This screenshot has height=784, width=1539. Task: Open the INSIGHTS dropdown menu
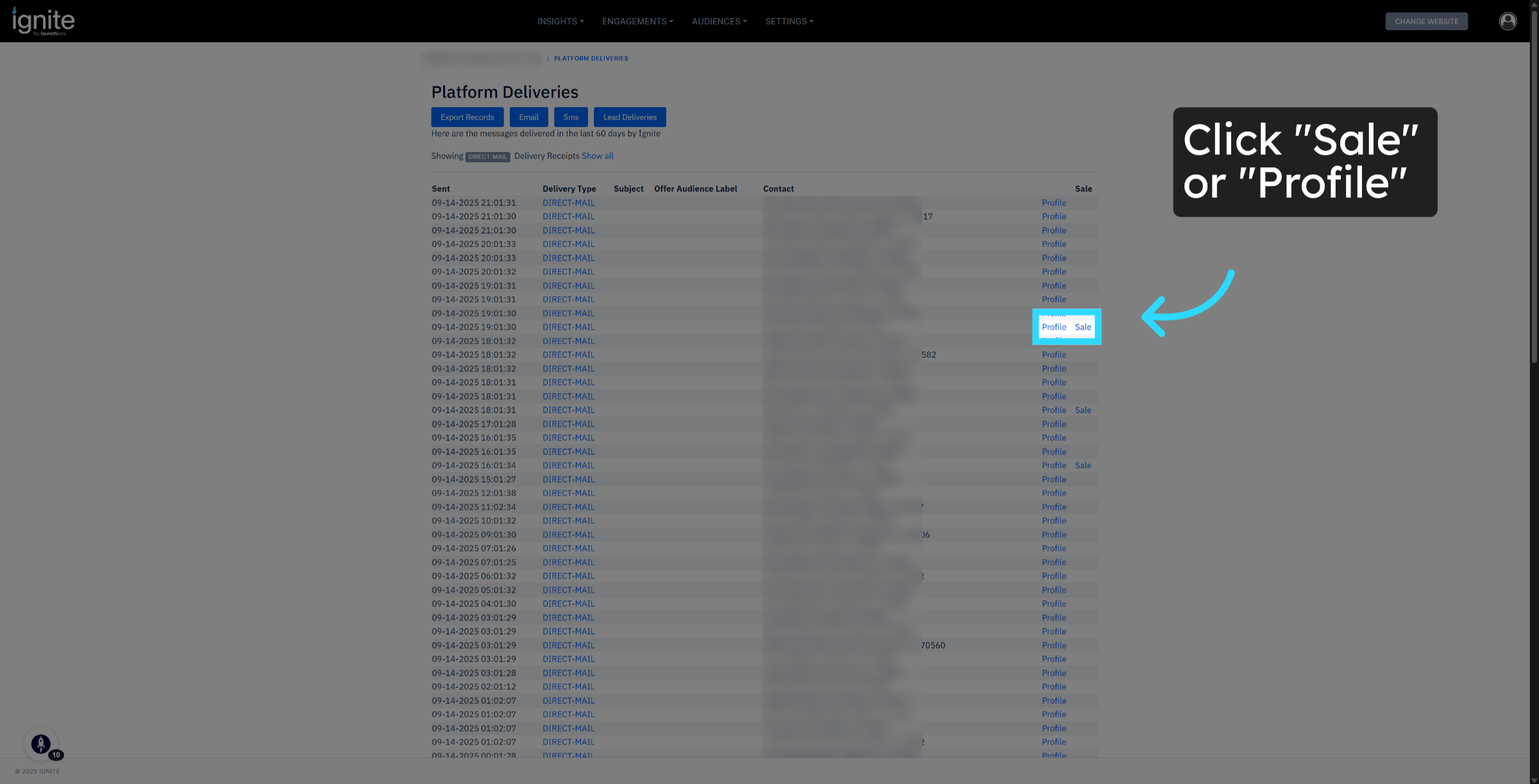559,21
